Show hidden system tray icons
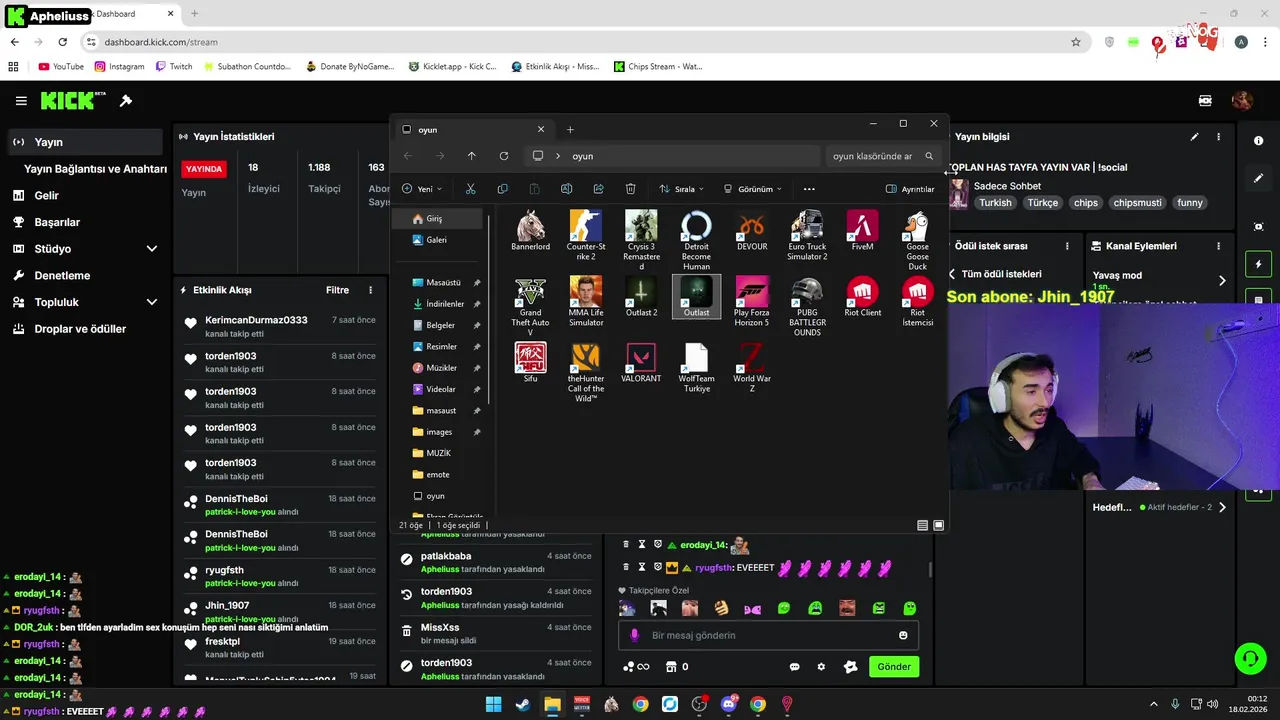This screenshot has height=720, width=1280. [1154, 704]
